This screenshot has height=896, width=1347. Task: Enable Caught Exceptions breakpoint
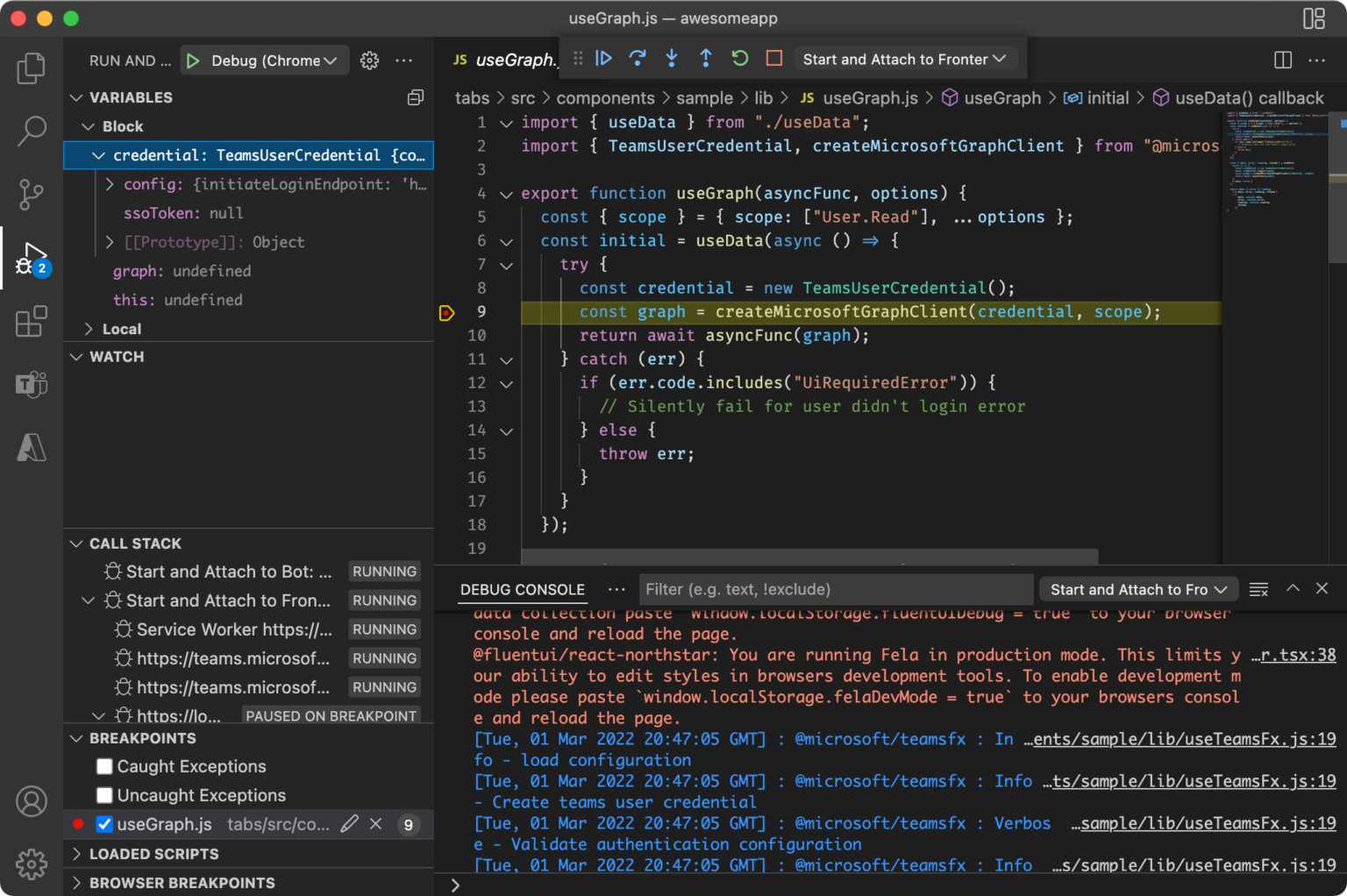pyautogui.click(x=104, y=767)
